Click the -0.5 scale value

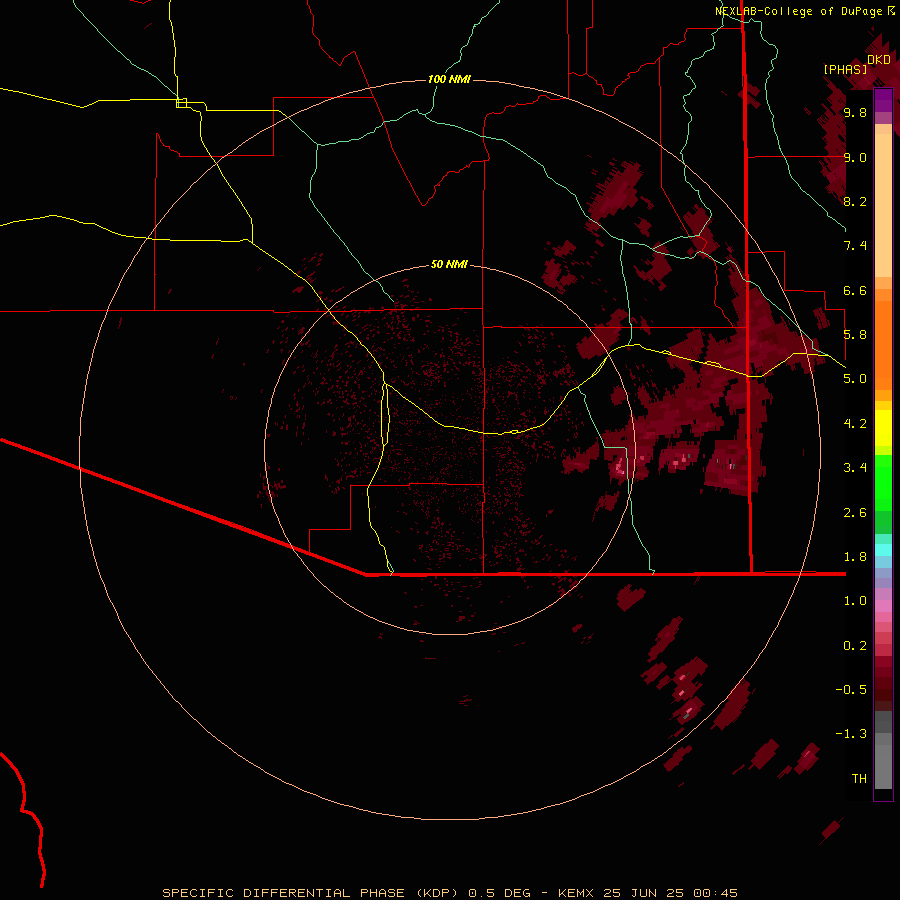point(851,690)
